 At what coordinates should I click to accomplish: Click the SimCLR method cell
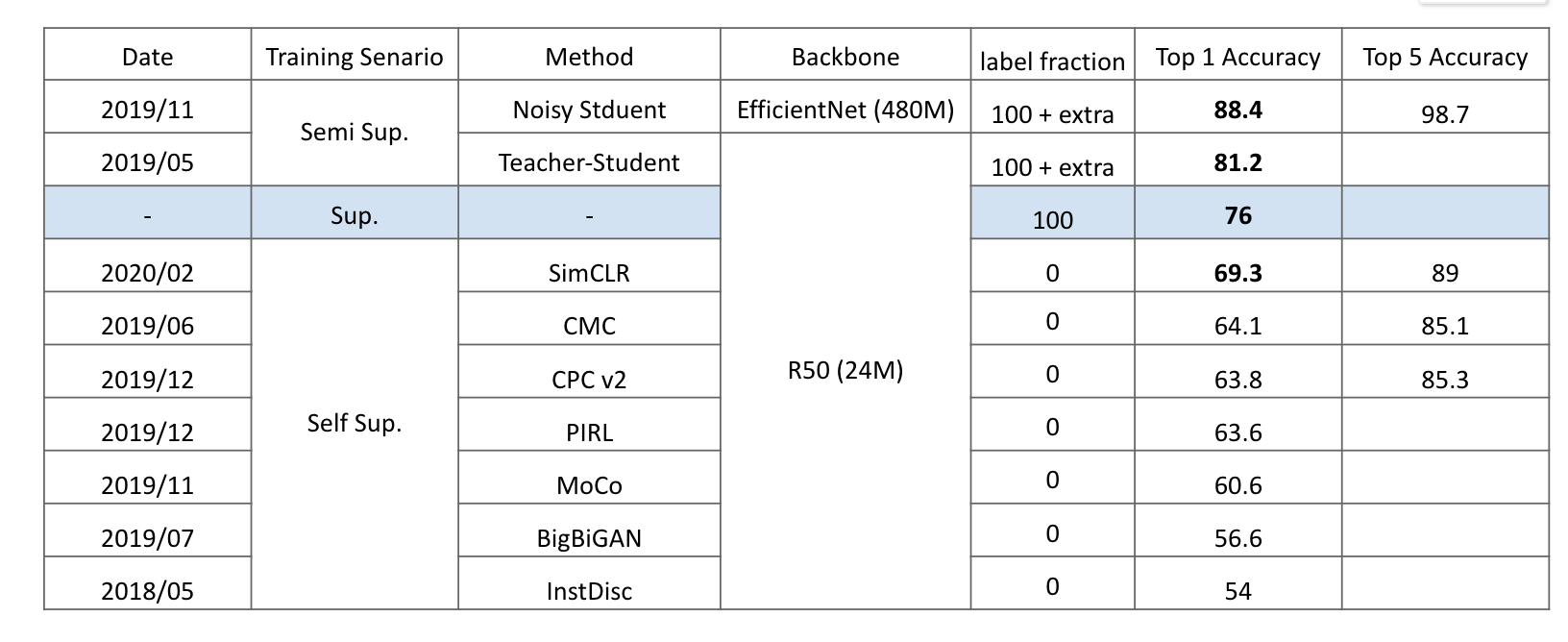589,273
